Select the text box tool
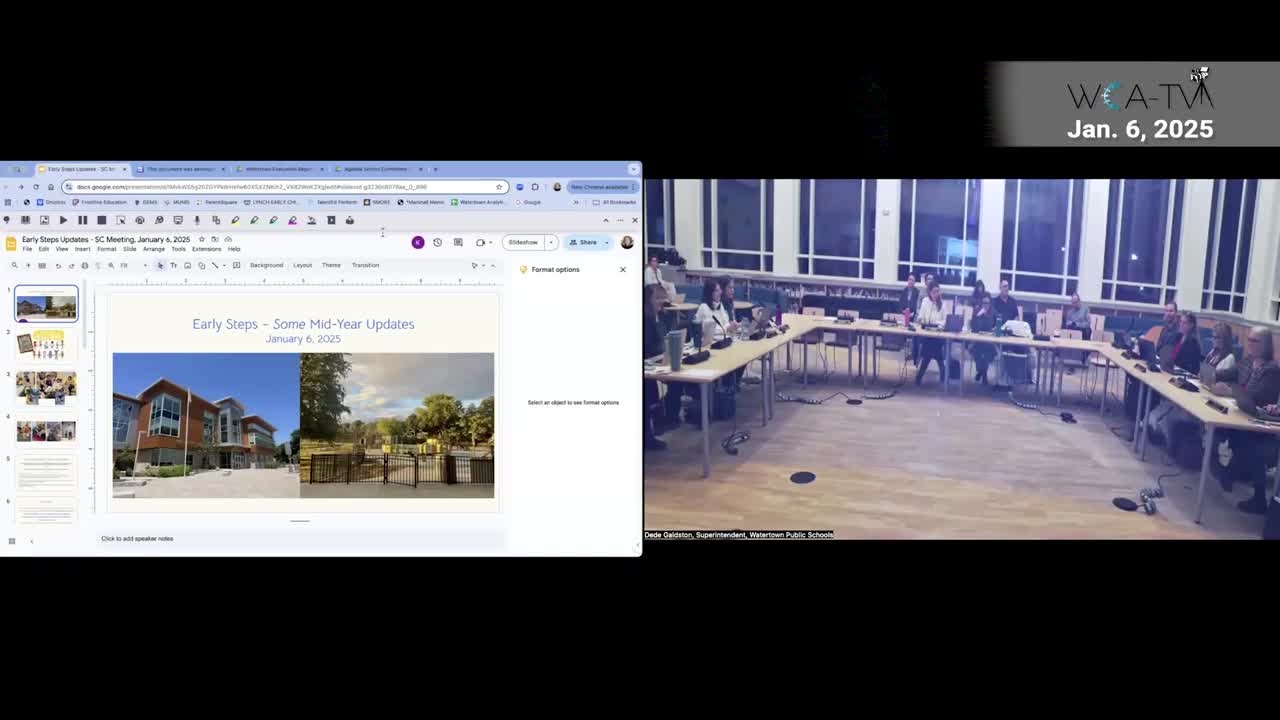This screenshot has height=720, width=1280. point(173,265)
